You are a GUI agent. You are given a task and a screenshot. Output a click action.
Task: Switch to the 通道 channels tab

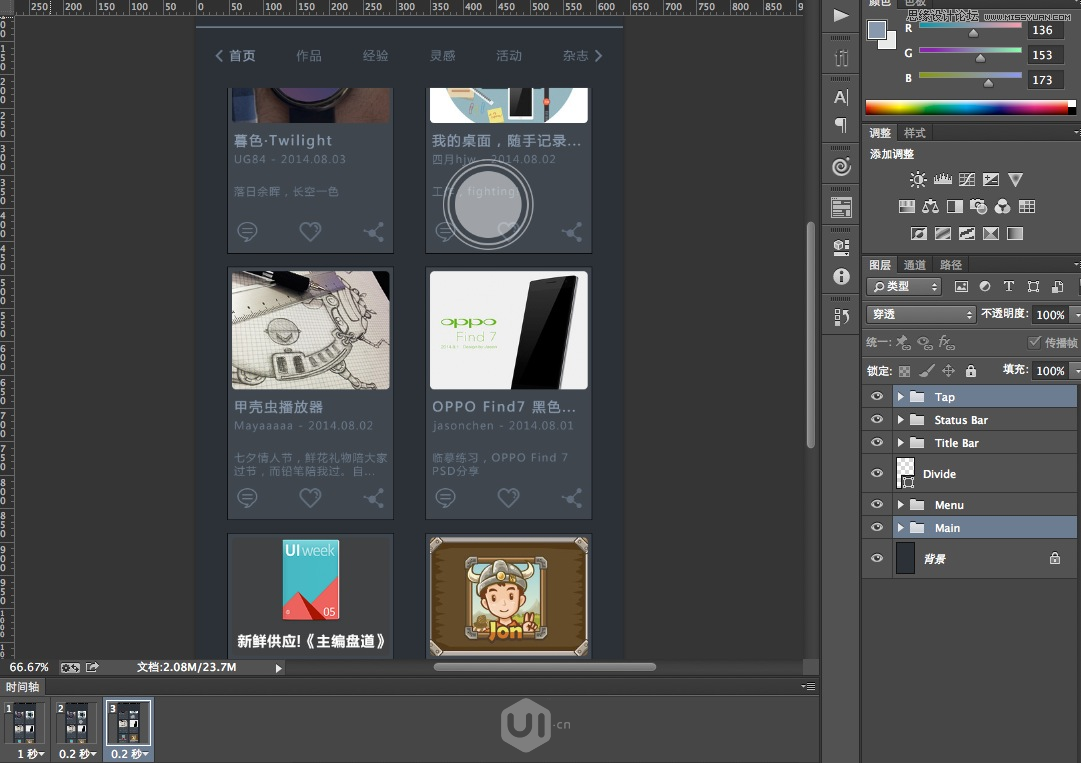pos(915,265)
